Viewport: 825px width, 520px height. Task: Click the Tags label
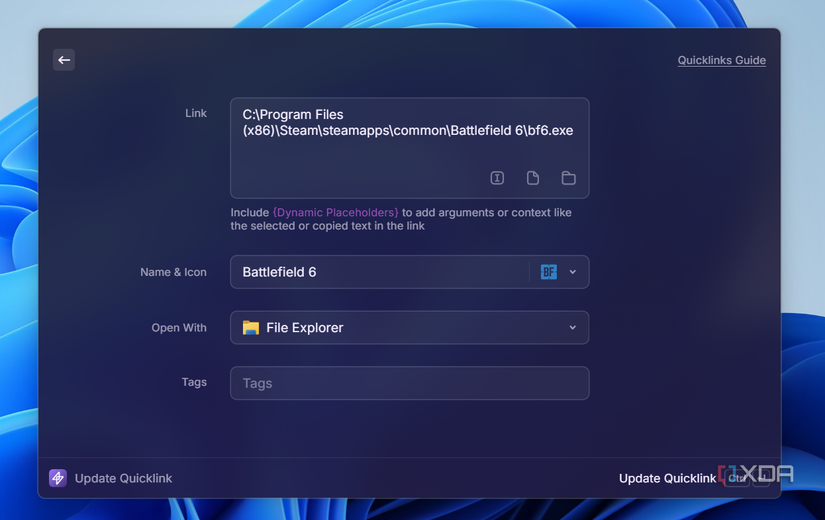coord(194,382)
